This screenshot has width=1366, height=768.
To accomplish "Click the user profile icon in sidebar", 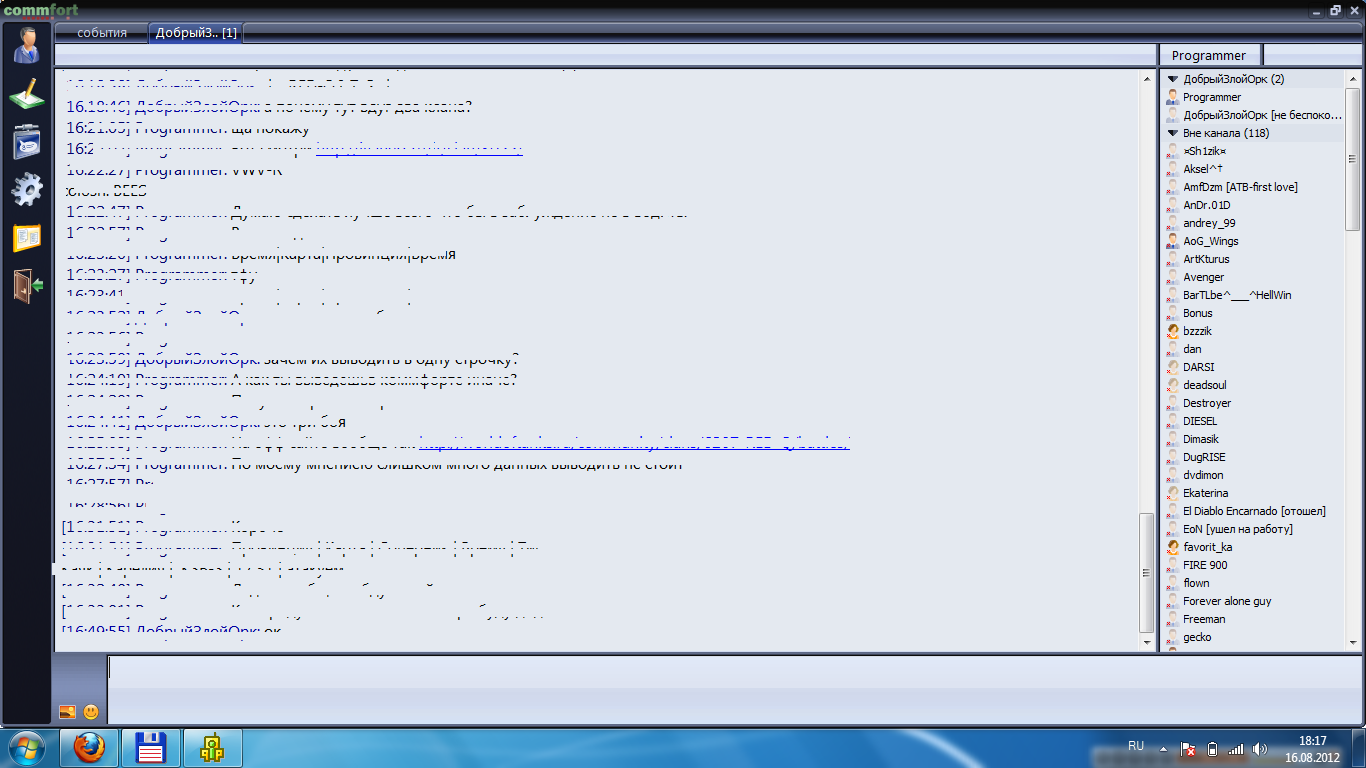I will coord(27,45).
